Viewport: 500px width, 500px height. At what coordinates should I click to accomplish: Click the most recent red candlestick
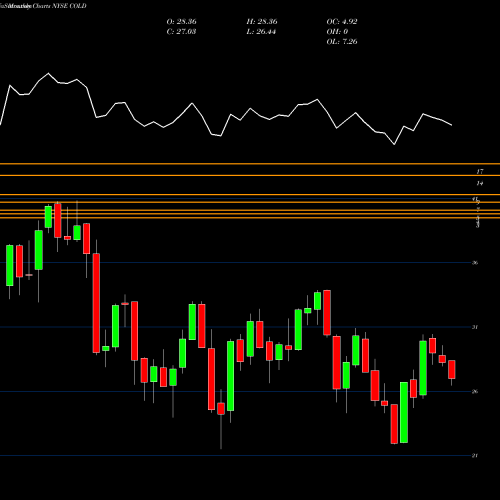click(x=452, y=369)
